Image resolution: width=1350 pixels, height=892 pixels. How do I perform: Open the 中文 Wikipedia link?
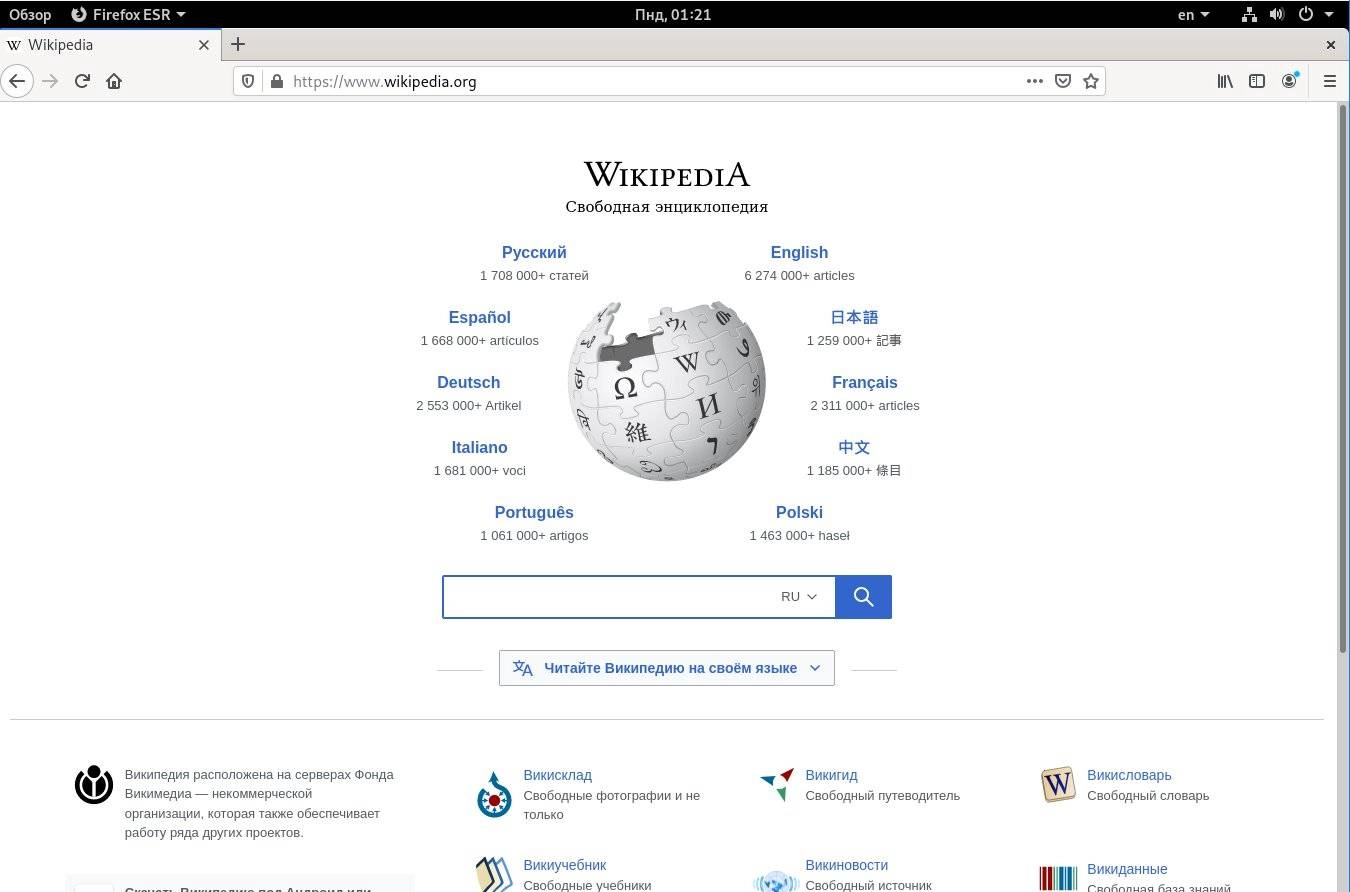(x=854, y=448)
